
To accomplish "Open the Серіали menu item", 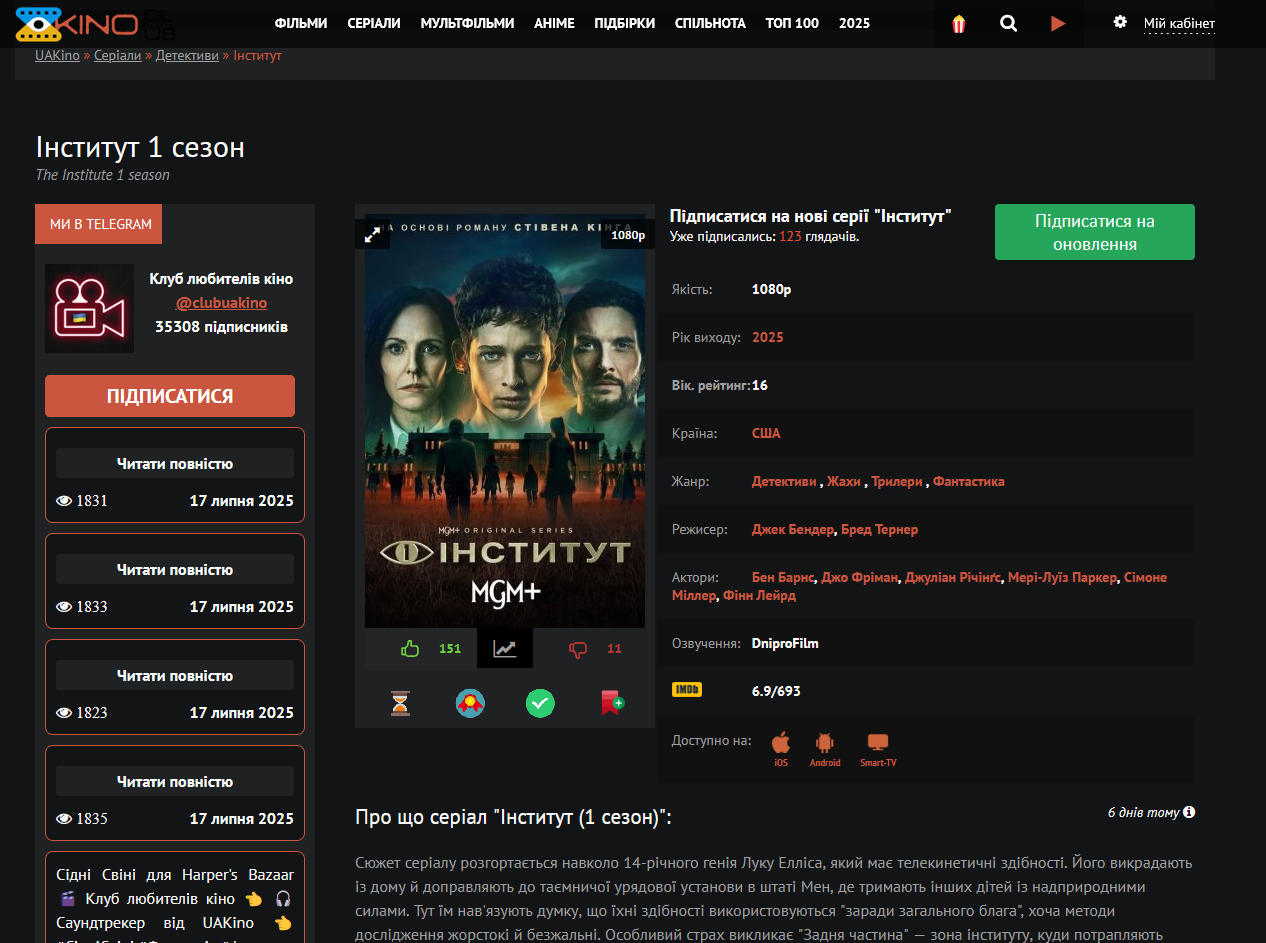I will 374,23.
